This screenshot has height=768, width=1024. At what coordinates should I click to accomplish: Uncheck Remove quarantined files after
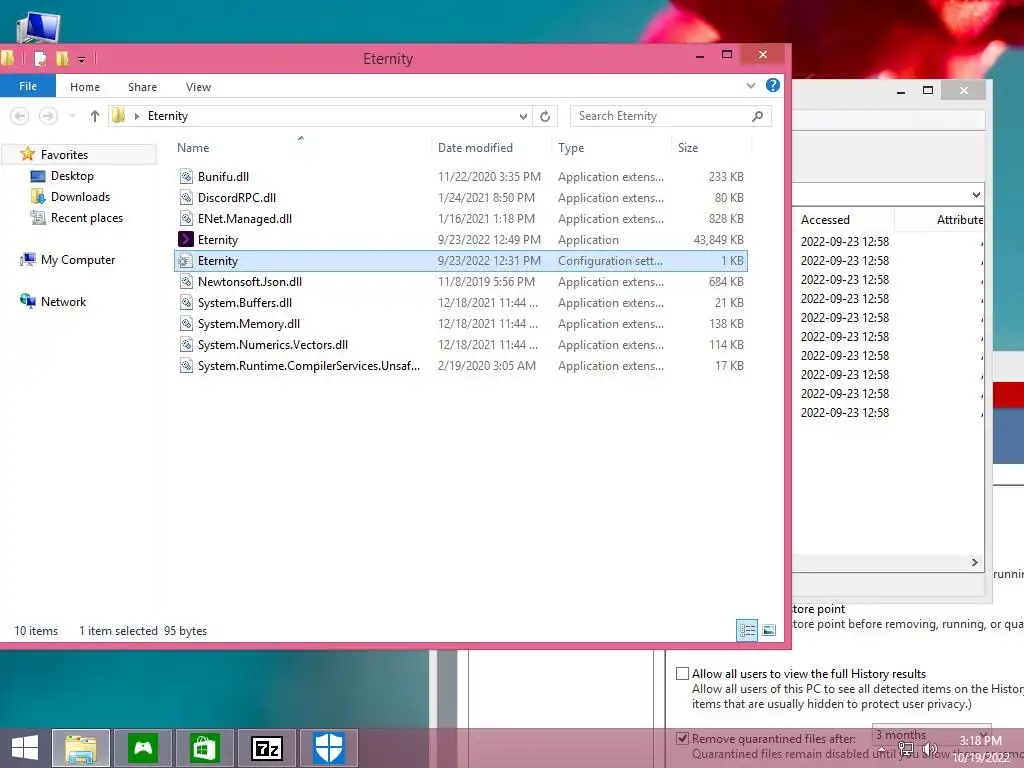pyautogui.click(x=682, y=739)
